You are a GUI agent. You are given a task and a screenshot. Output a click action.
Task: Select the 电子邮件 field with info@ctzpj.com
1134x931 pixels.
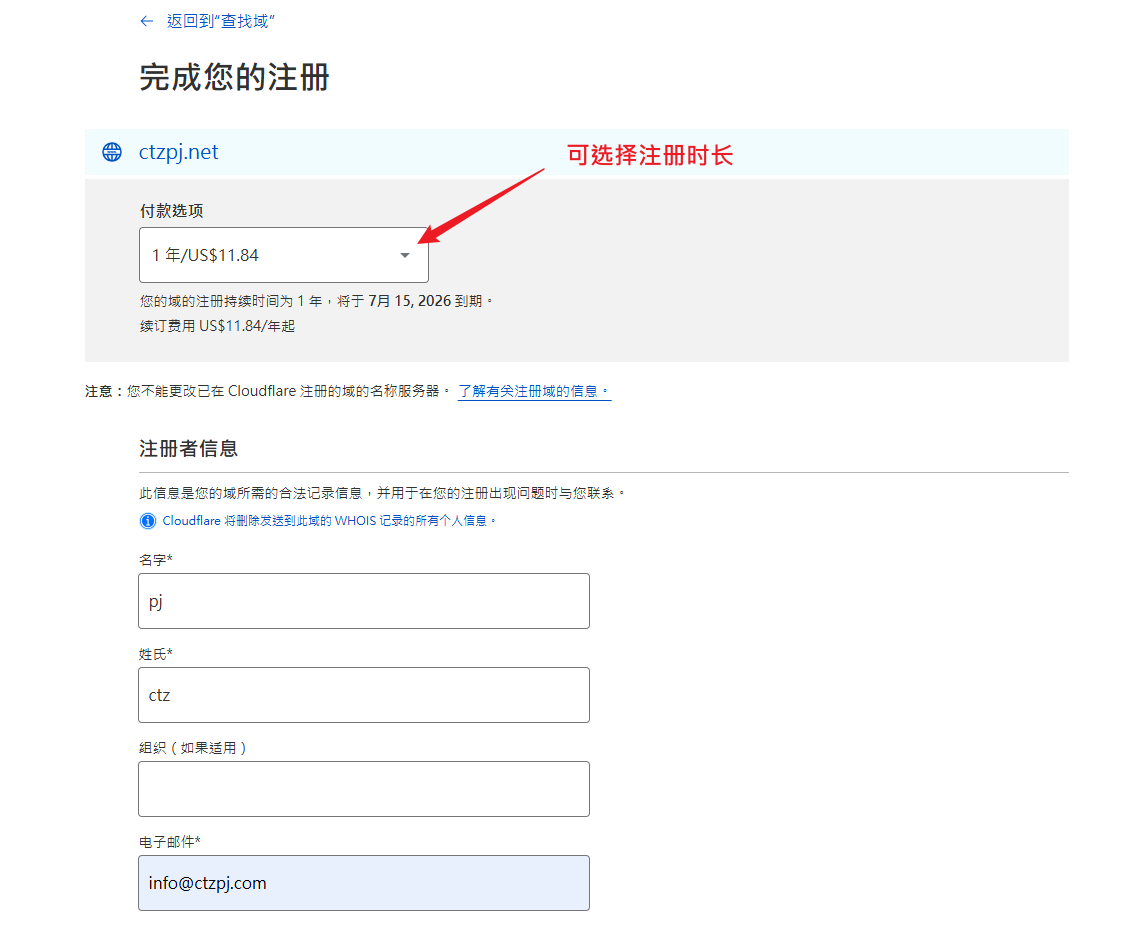[x=363, y=883]
